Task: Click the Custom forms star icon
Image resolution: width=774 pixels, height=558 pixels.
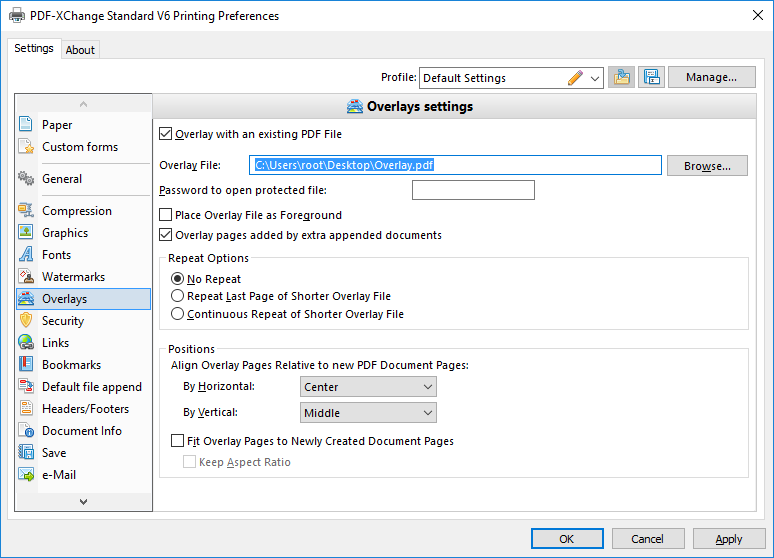Action: (x=26, y=146)
